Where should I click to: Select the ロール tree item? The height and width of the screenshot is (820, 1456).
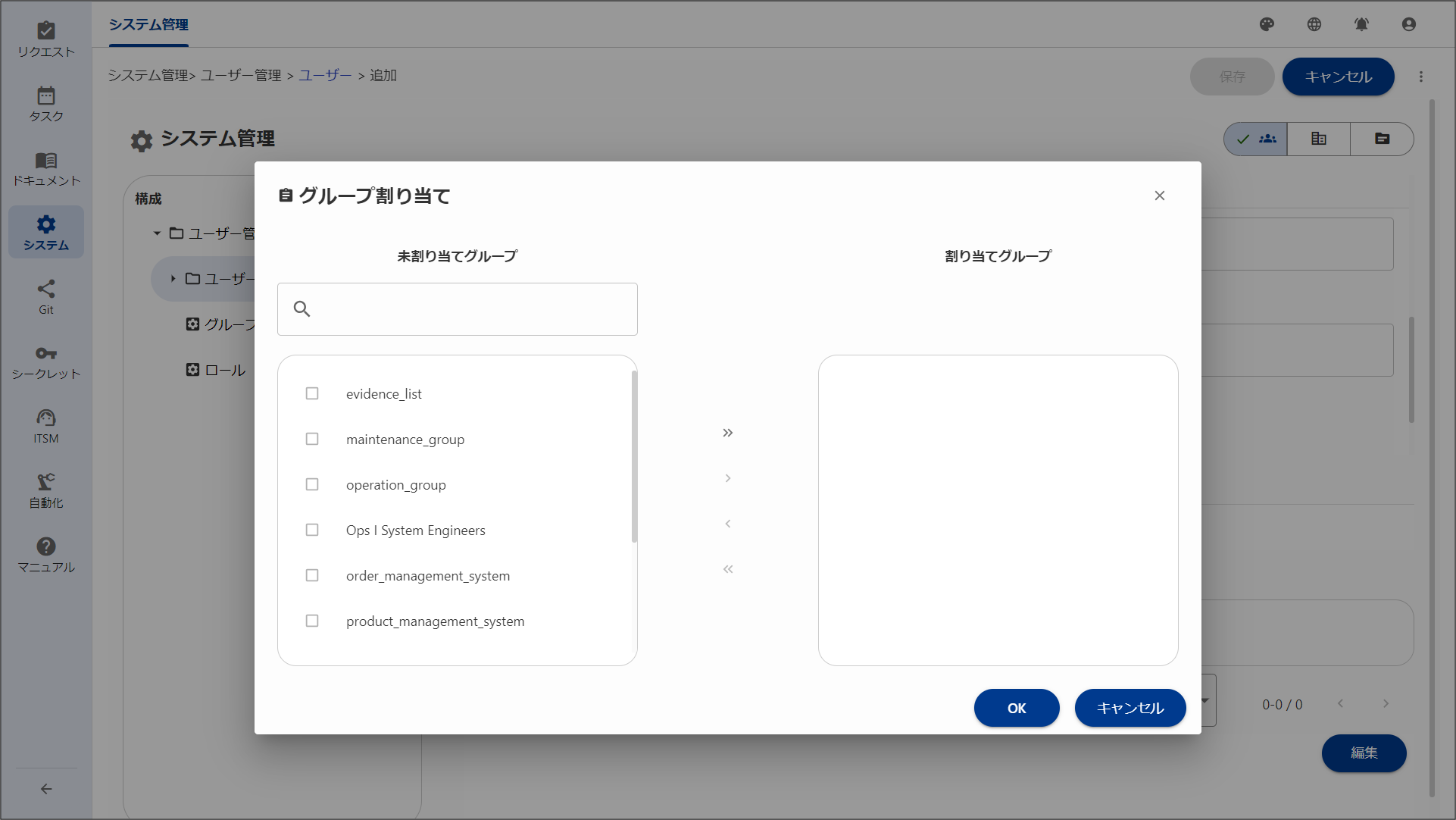pyautogui.click(x=216, y=370)
